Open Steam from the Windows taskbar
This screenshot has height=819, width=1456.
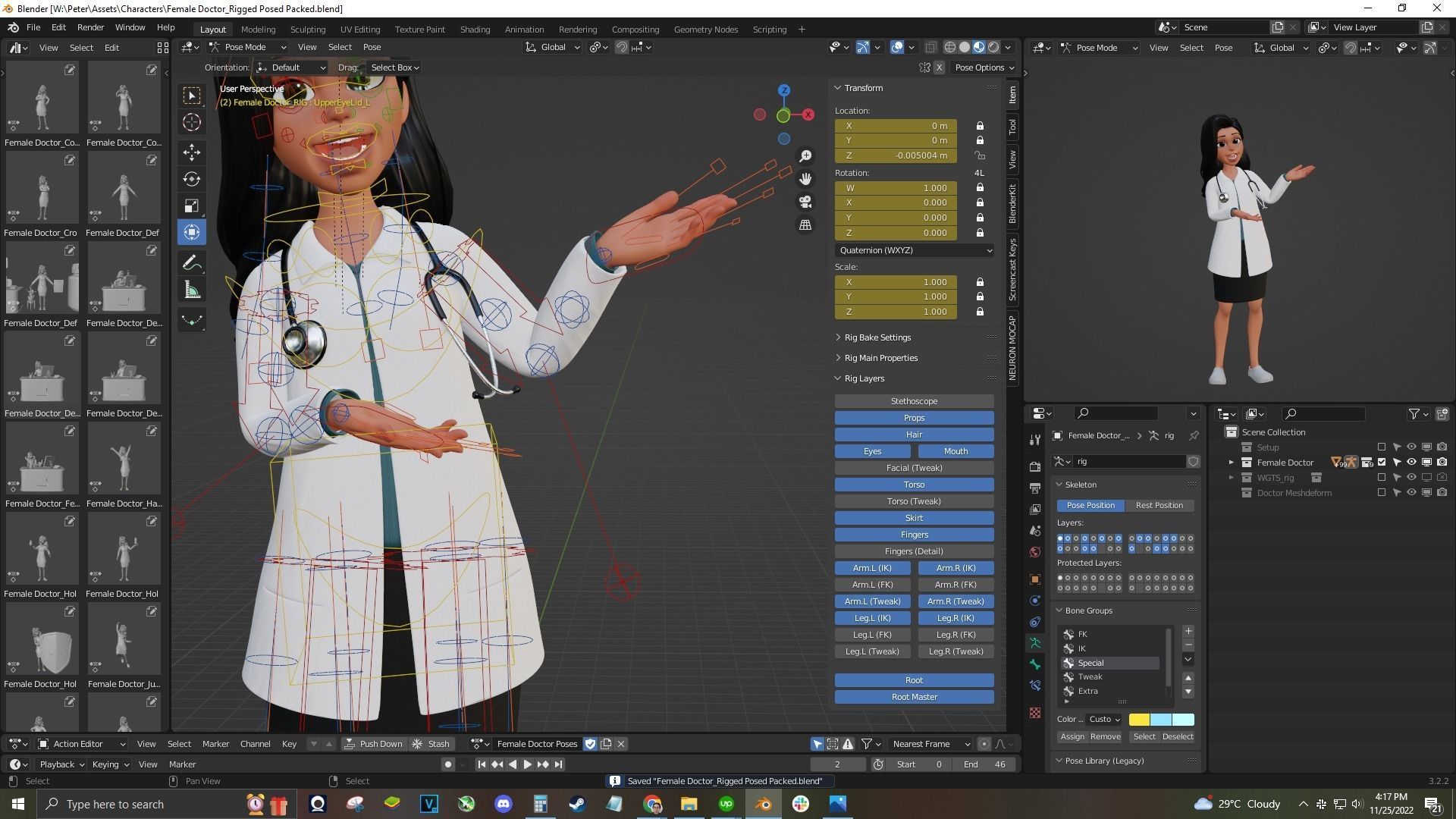577,804
